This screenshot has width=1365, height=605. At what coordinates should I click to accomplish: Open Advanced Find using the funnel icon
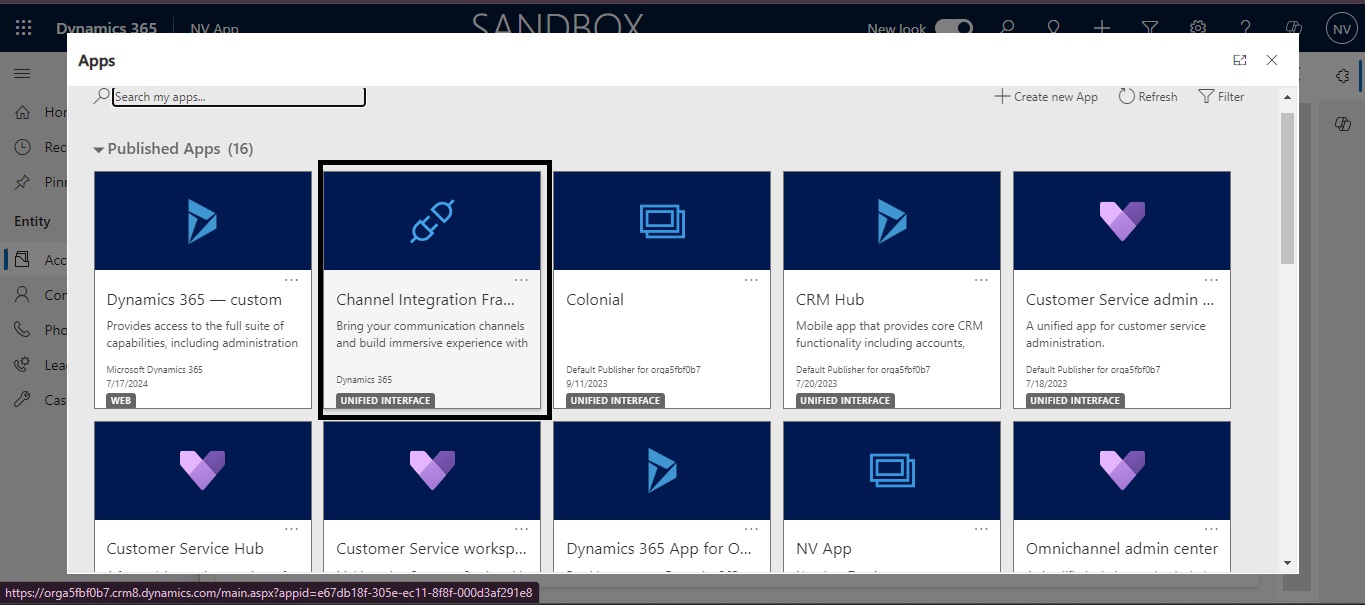pos(1149,27)
